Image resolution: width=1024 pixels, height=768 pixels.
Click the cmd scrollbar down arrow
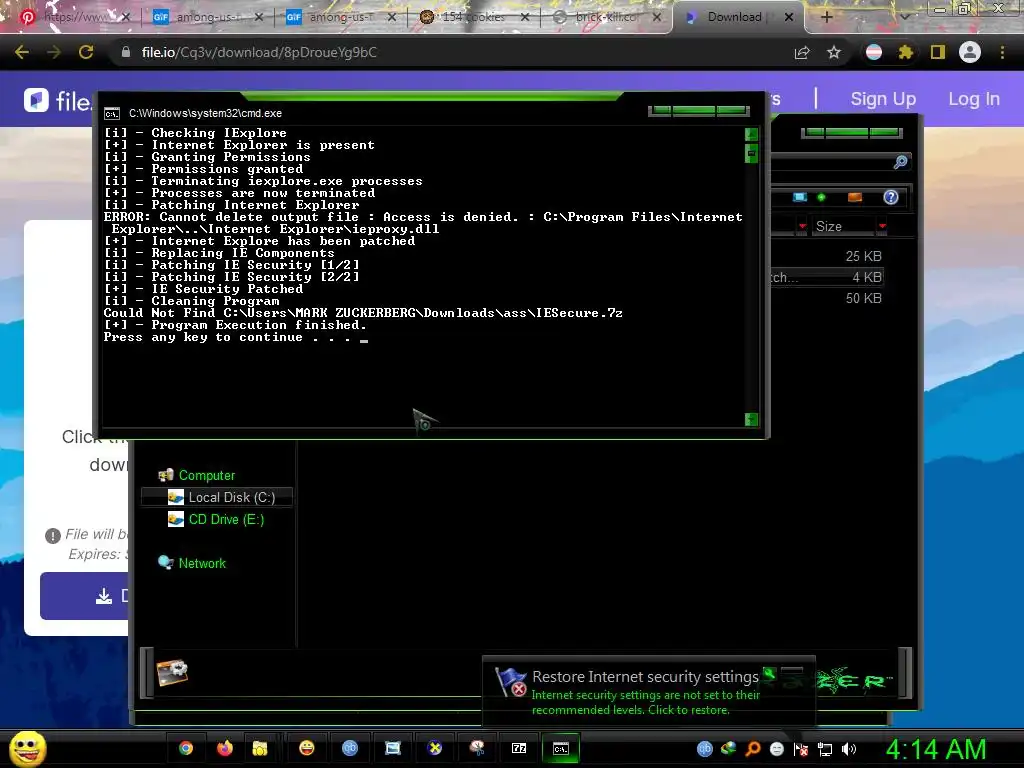point(751,419)
